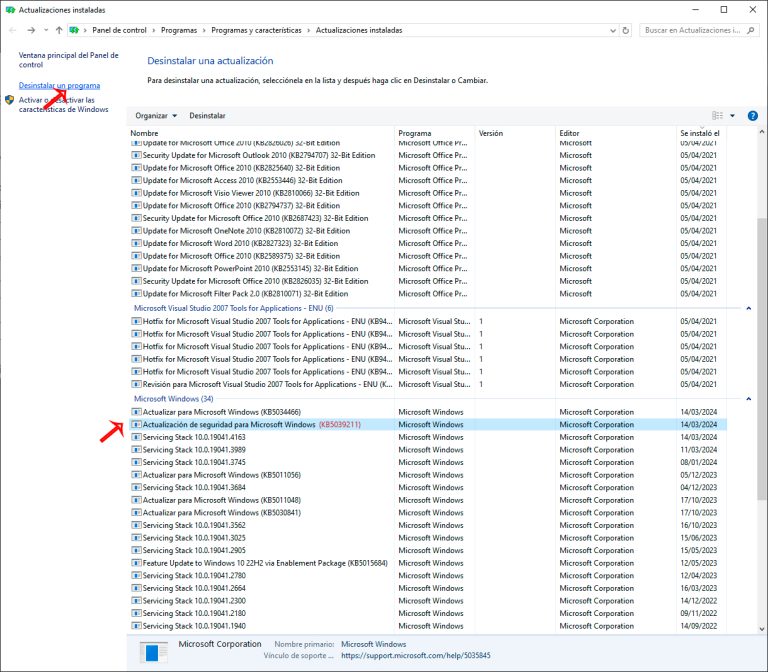Select Security Update for Office 2010 (KB2826035)
This screenshot has height=672, width=768.
pyautogui.click(x=428, y=281)
